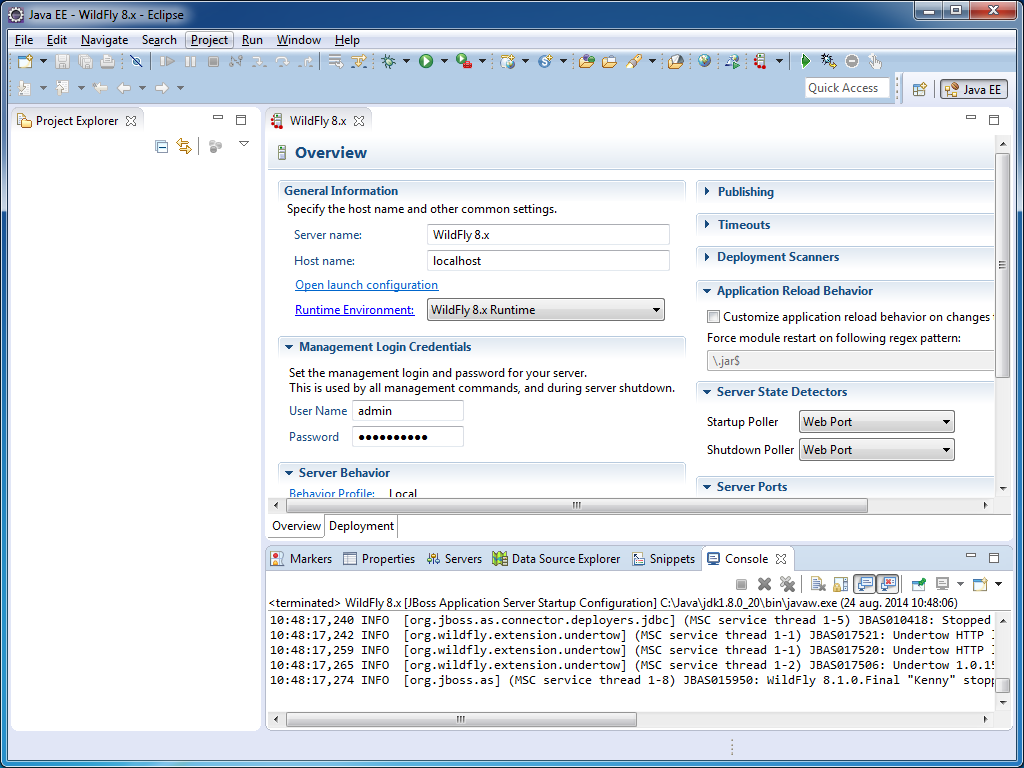Click the Open Task folder icon
Screen dimensions: 1024x768
(x=609, y=61)
